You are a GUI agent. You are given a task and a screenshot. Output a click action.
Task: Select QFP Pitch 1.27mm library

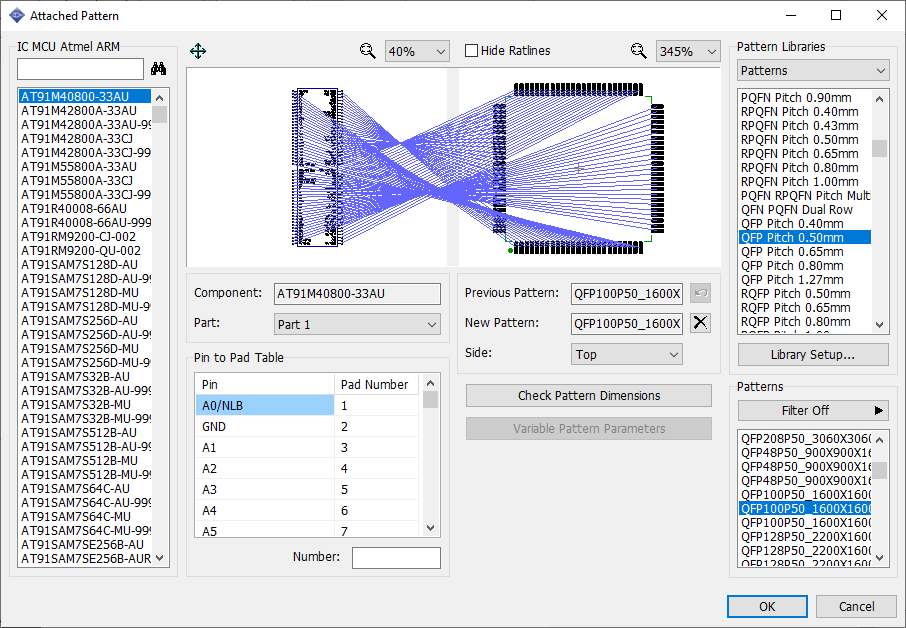coord(805,280)
